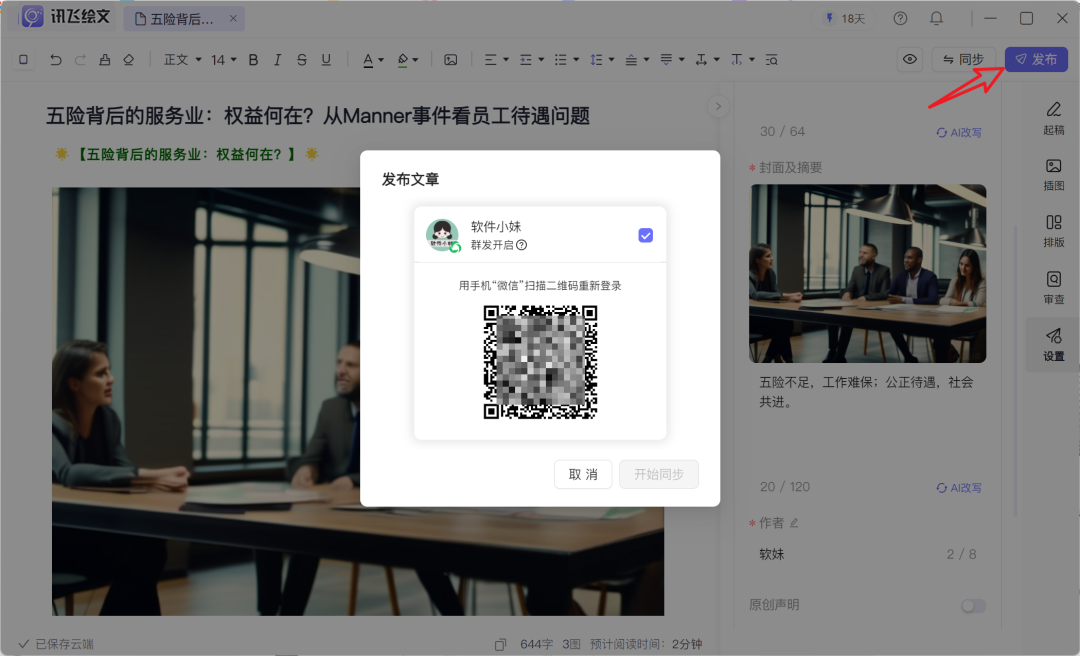Open the bullet list dropdown

click(x=566, y=60)
